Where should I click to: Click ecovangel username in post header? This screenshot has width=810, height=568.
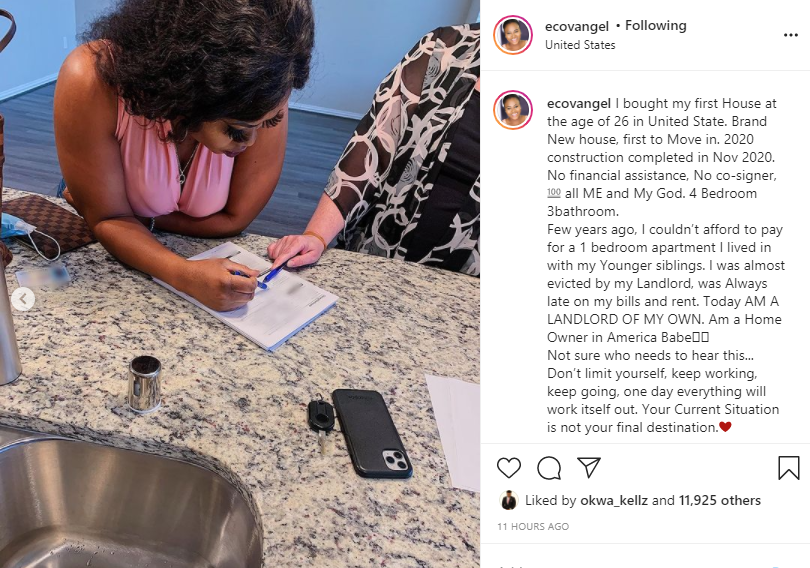(x=577, y=26)
